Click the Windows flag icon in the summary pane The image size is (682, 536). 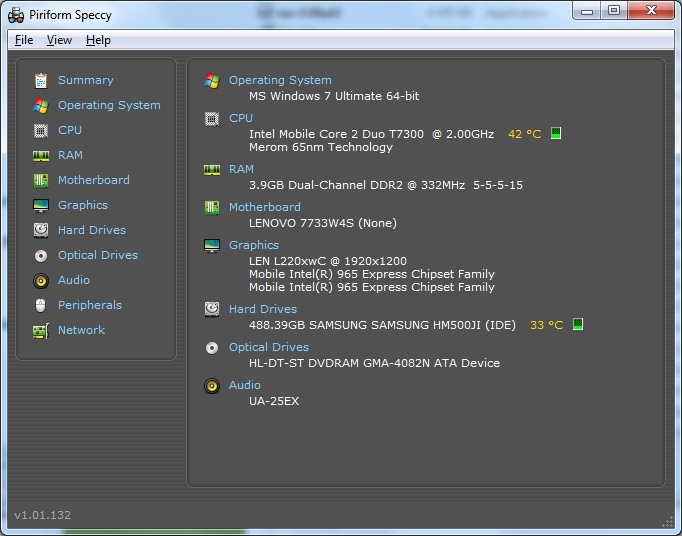[x=212, y=80]
